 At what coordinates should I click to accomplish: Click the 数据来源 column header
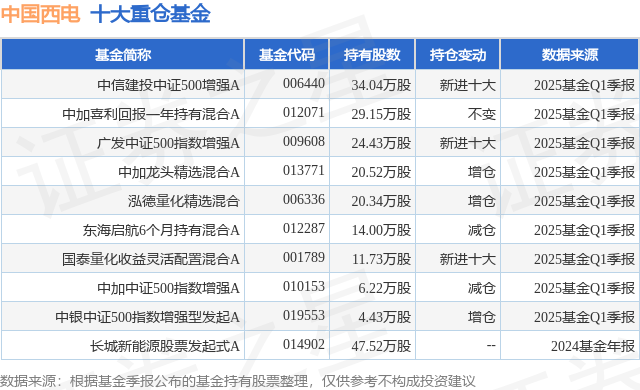pos(570,55)
